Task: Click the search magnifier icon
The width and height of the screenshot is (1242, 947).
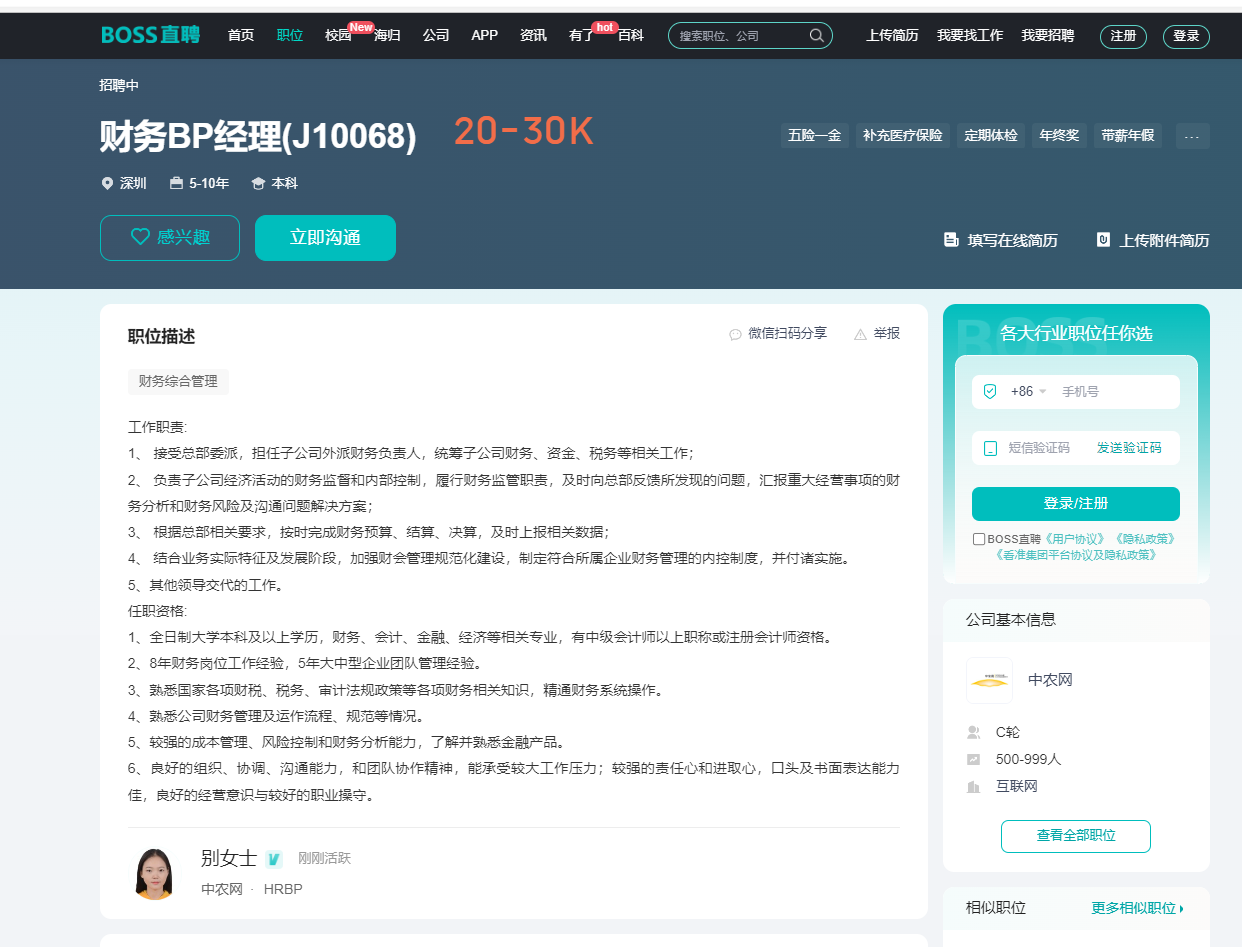Action: [816, 36]
